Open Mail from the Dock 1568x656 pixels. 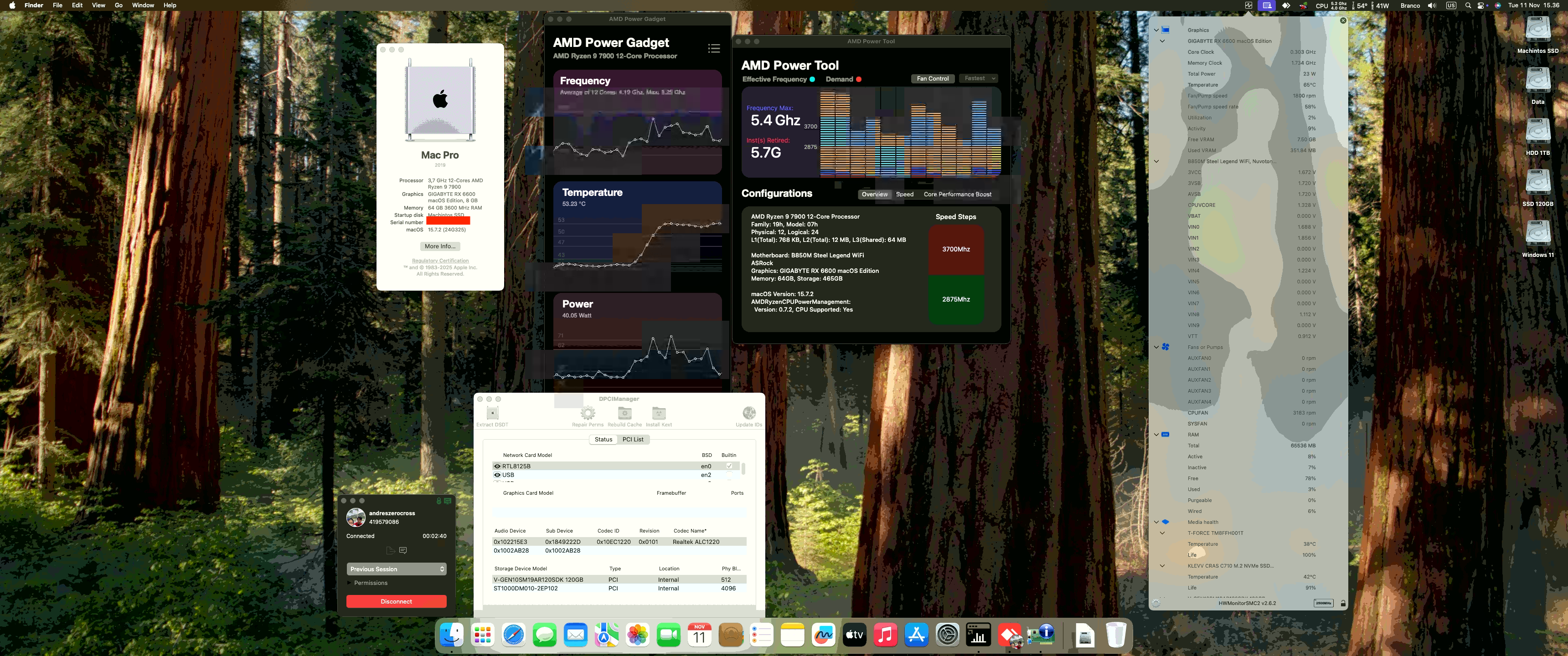(x=575, y=635)
